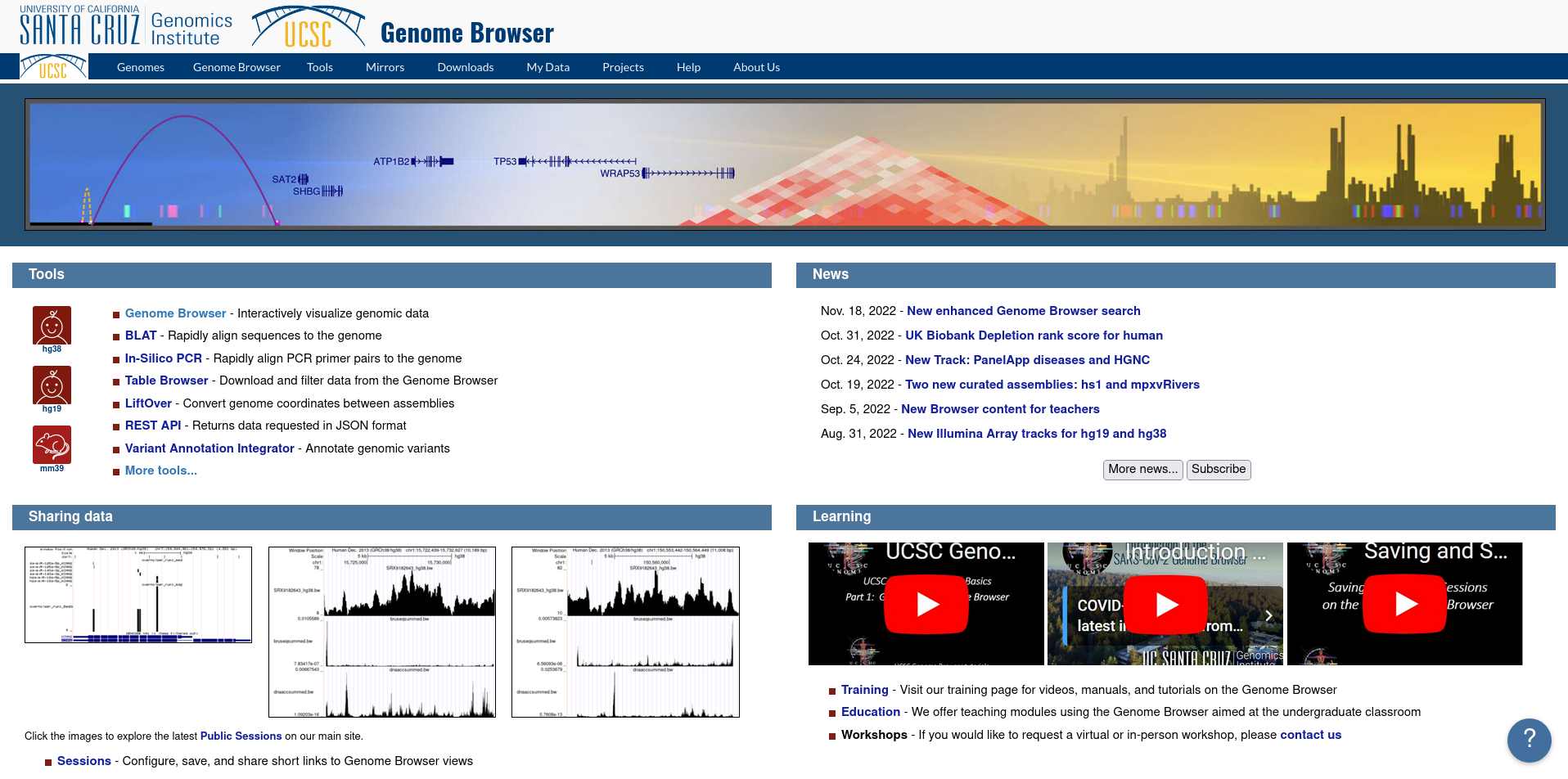
Task: Open the BLAT tool link
Action: pos(141,335)
